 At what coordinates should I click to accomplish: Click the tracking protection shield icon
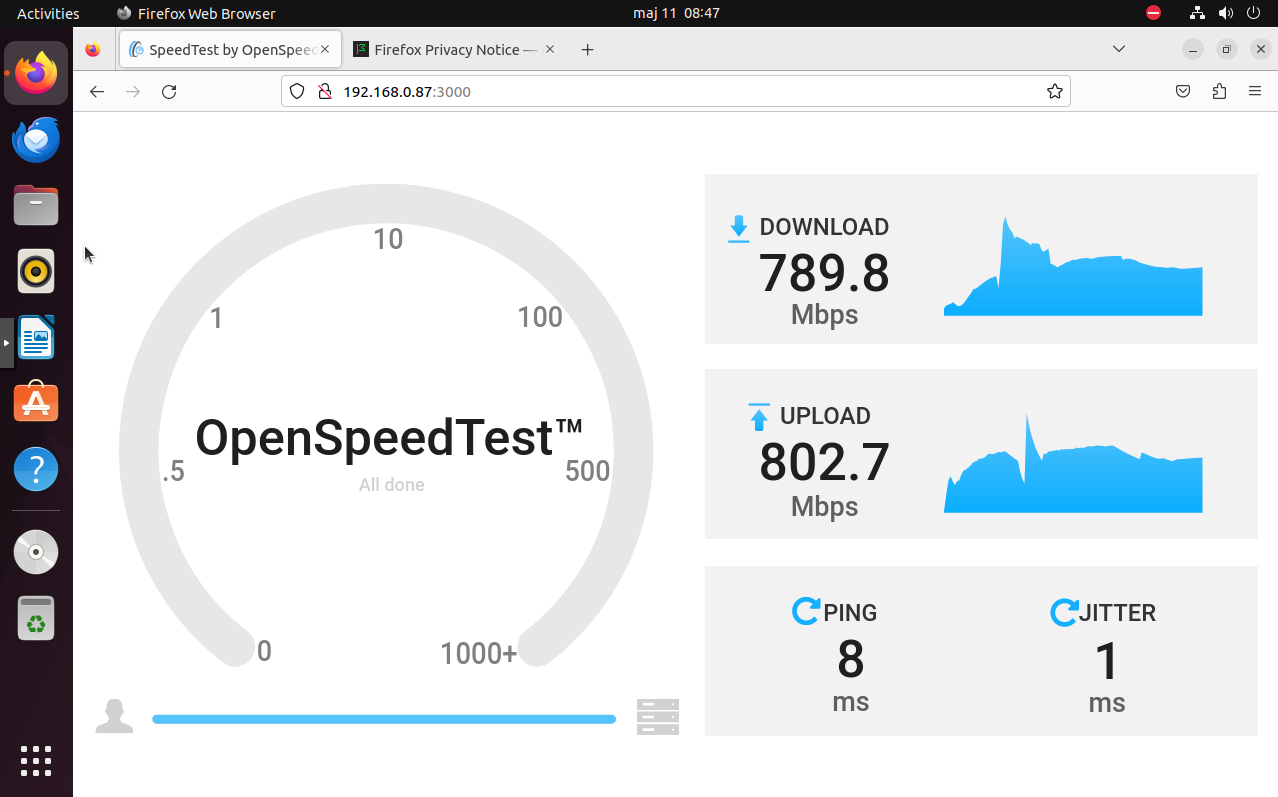tap(297, 91)
